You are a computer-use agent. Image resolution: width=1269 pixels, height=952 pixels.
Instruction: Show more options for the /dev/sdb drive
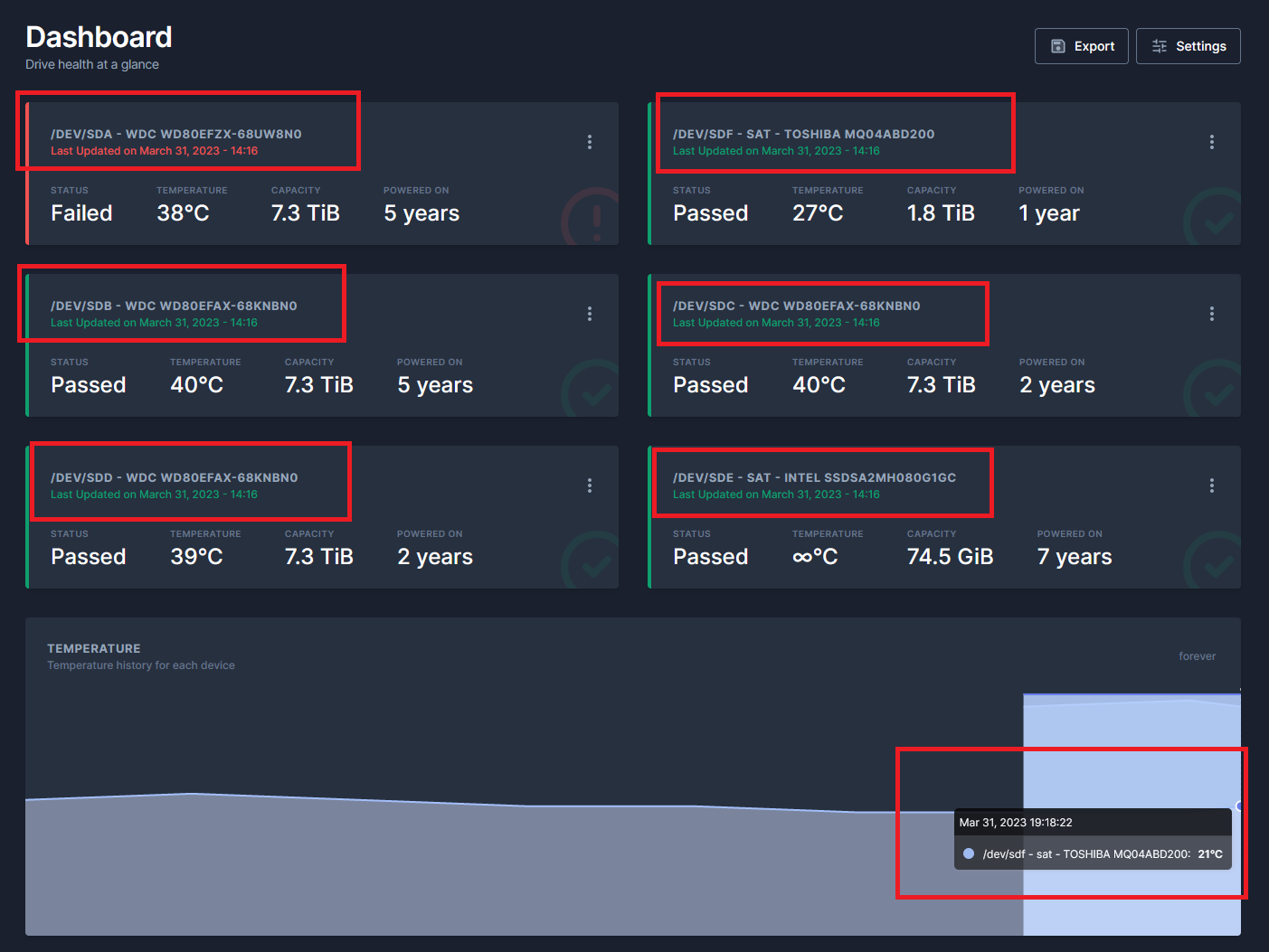click(x=590, y=314)
